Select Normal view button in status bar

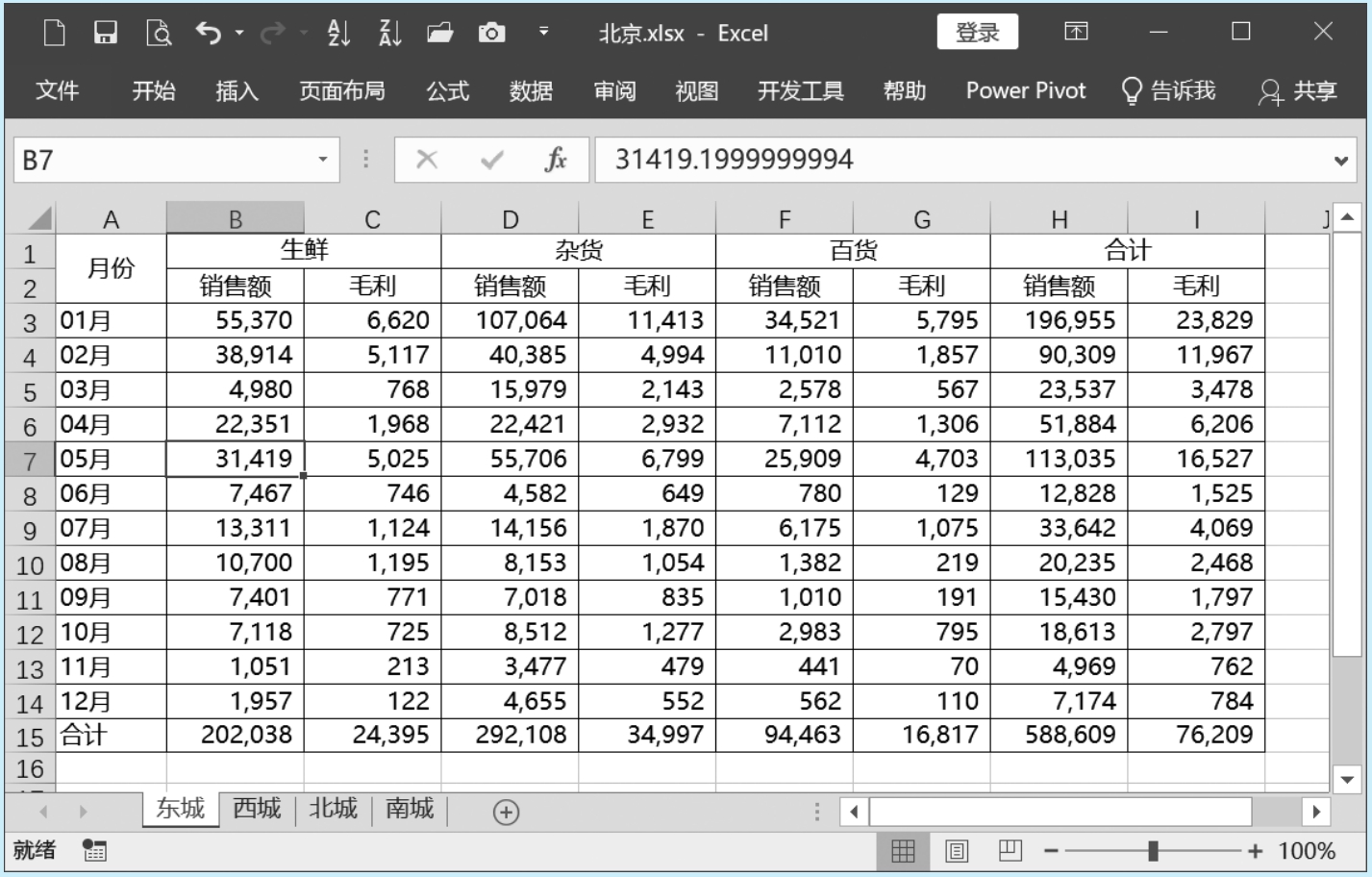[x=903, y=851]
